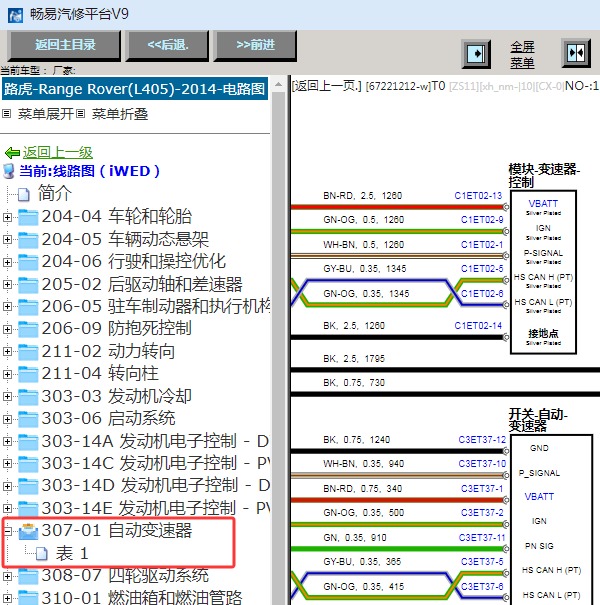Click folder icon of 206-05 驻车制动器
This screenshot has height=605, width=600.
coord(28,307)
